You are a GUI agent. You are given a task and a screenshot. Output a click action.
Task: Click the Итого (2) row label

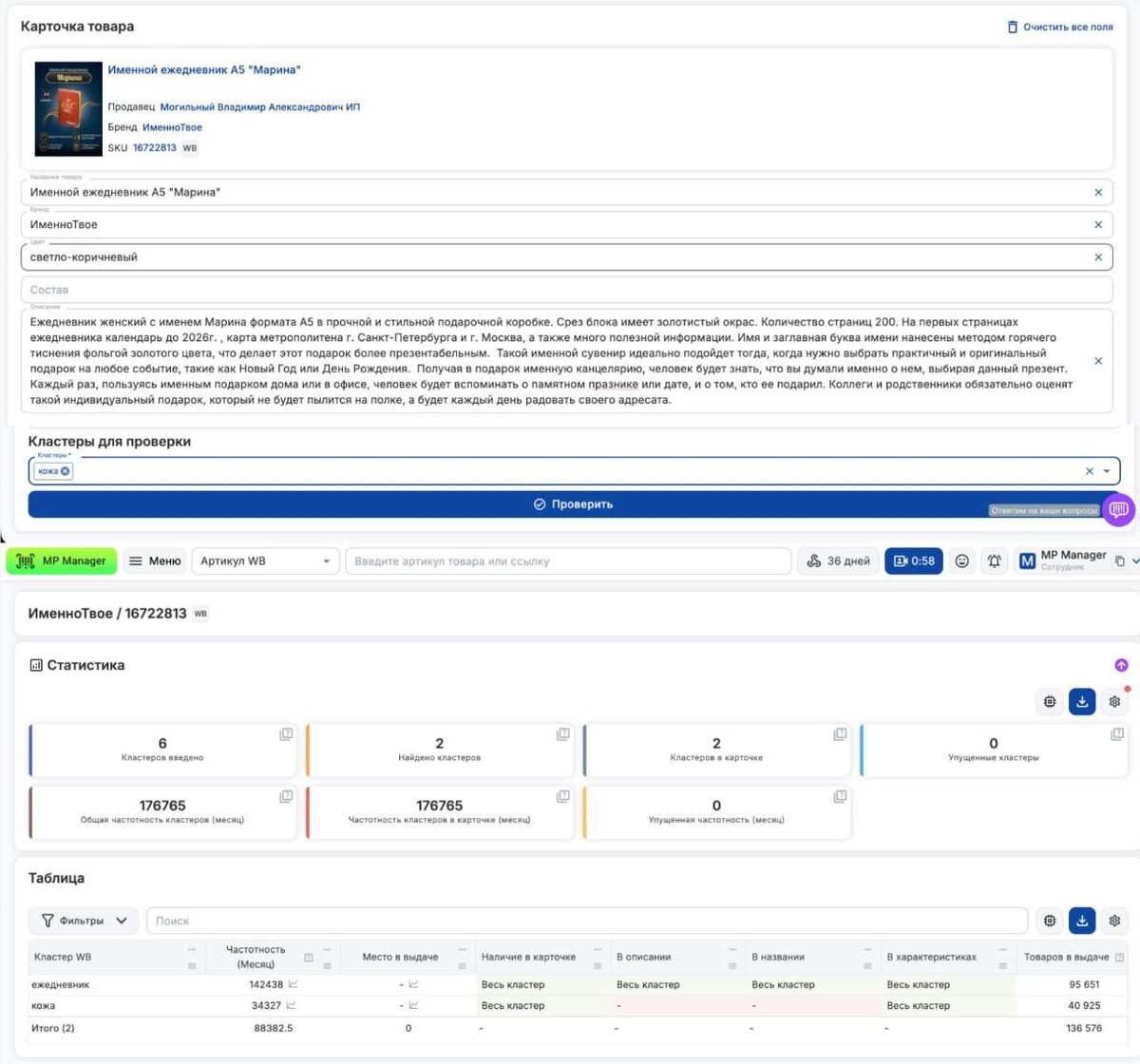pos(53,1028)
